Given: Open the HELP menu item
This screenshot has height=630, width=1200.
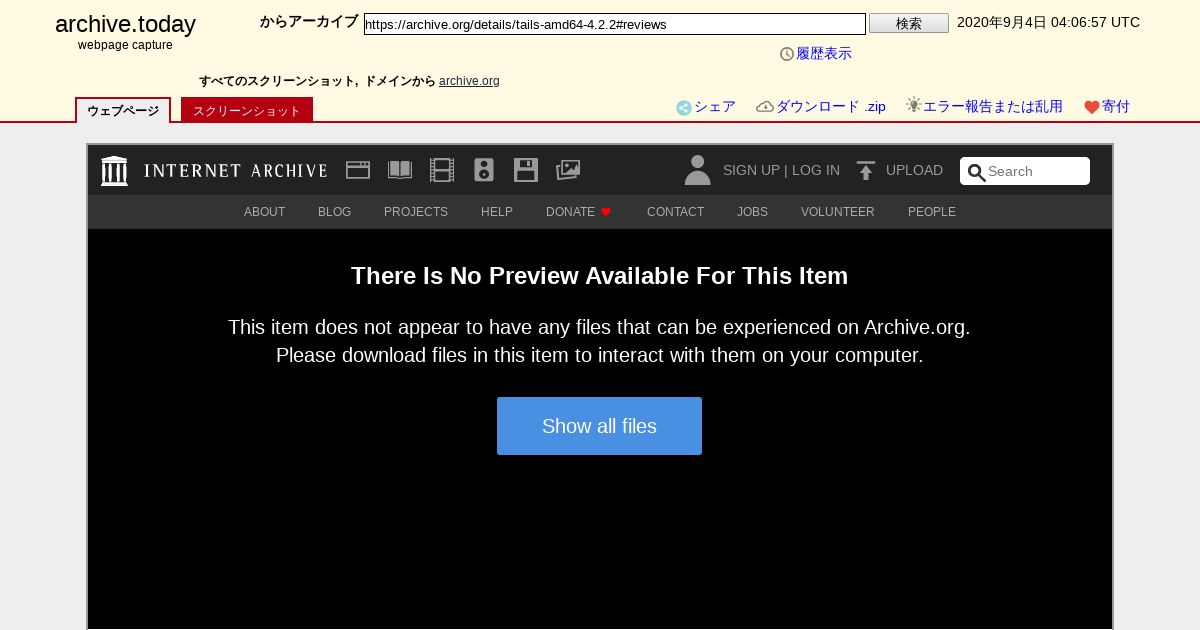Looking at the screenshot, I should (497, 212).
